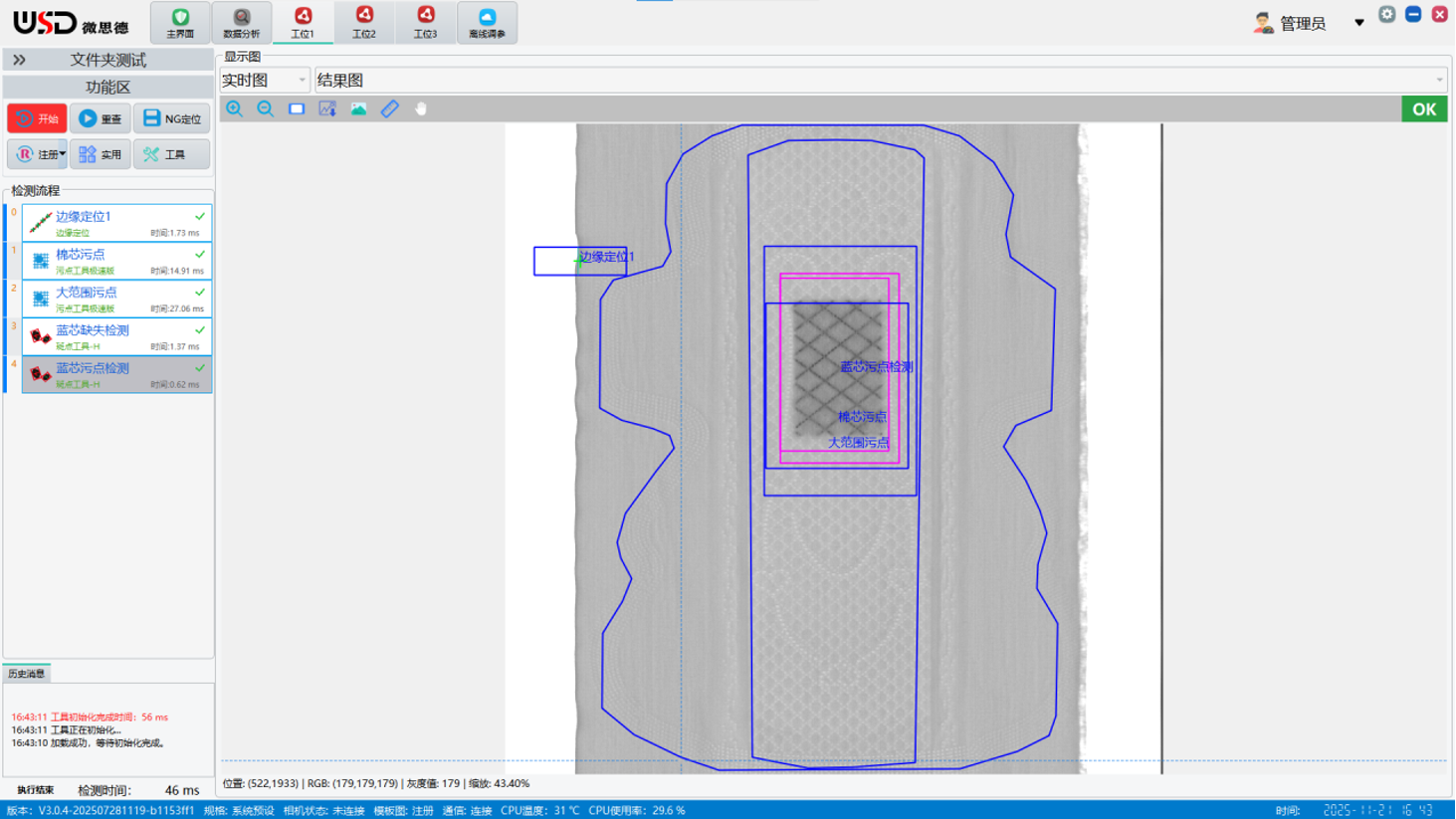Image resolution: width=1456 pixels, height=819 pixels.
Task: Select the 棉芯污点 detection step
Action: coord(116,261)
